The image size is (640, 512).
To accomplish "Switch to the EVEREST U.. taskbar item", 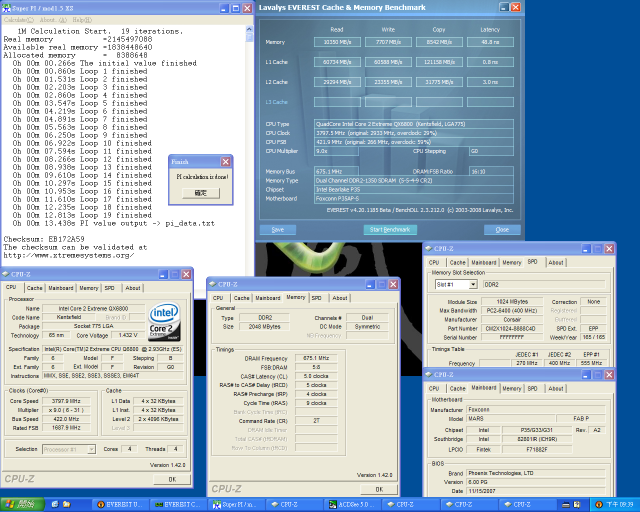I will pos(120,505).
